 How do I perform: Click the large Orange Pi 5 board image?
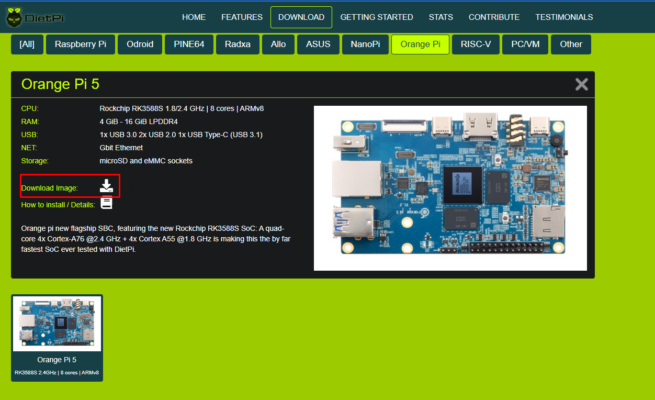pyautogui.click(x=450, y=188)
